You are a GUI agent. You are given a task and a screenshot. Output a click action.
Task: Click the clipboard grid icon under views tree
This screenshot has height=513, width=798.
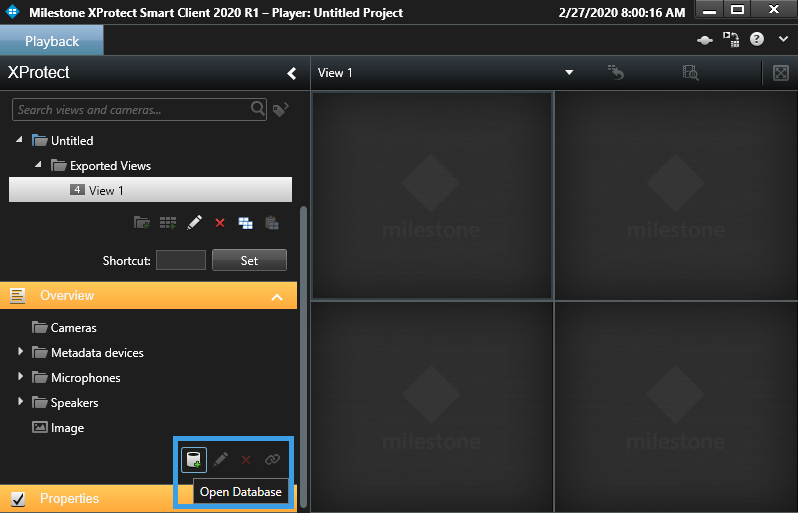coord(272,222)
